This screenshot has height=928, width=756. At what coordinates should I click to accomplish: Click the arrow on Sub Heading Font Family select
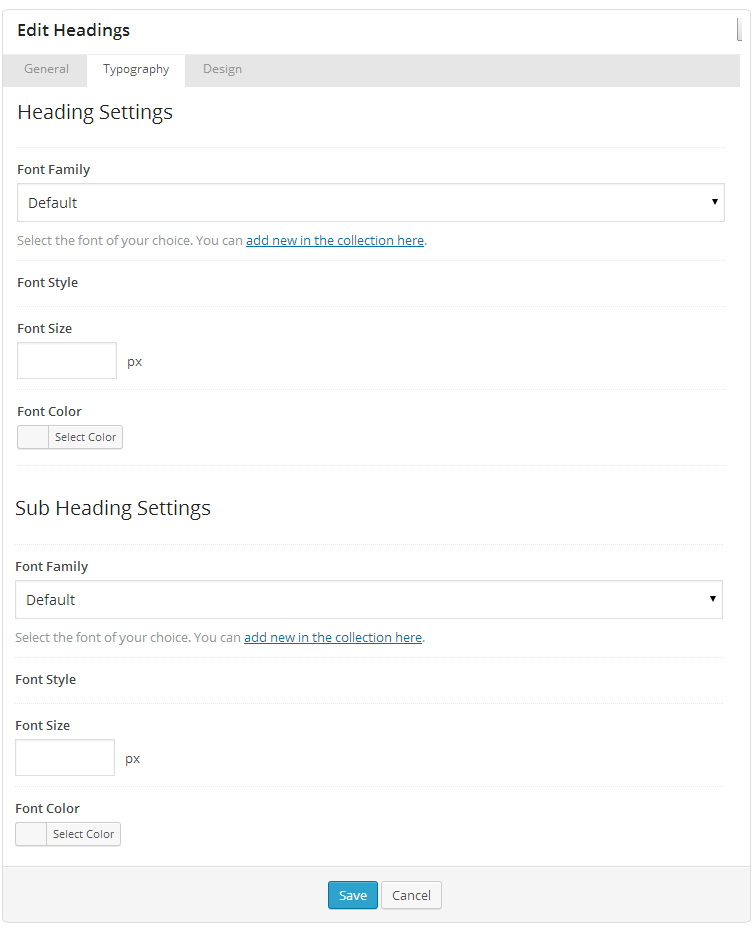(712, 599)
